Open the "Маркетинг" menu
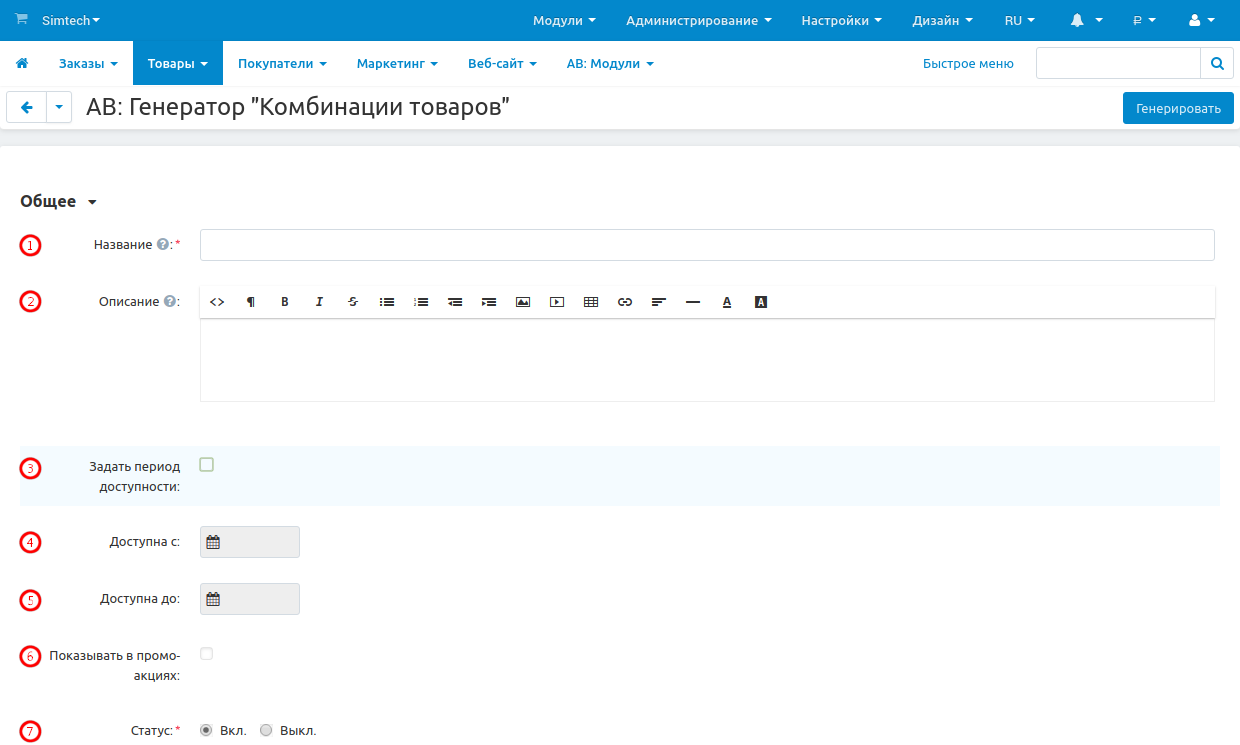 point(397,63)
